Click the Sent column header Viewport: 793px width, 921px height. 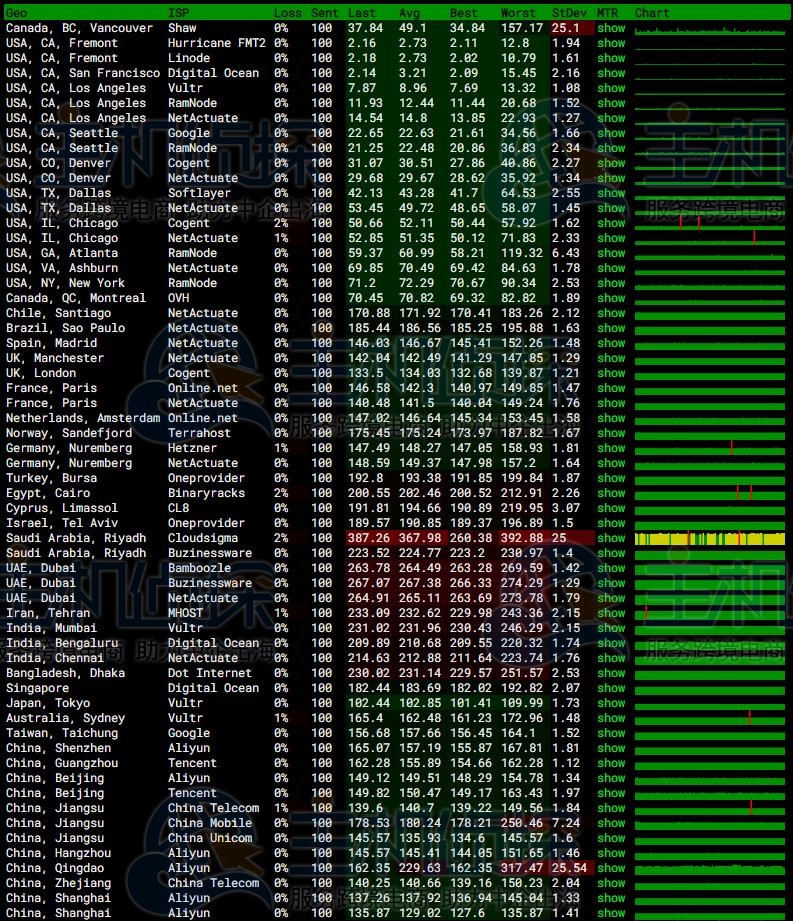tap(325, 13)
